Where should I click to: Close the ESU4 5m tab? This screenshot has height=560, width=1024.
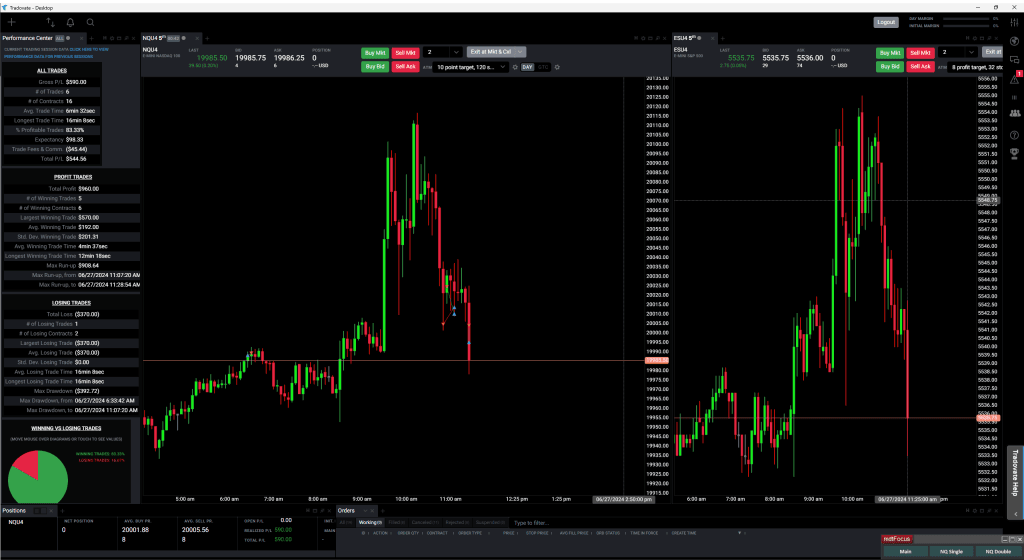coord(713,39)
